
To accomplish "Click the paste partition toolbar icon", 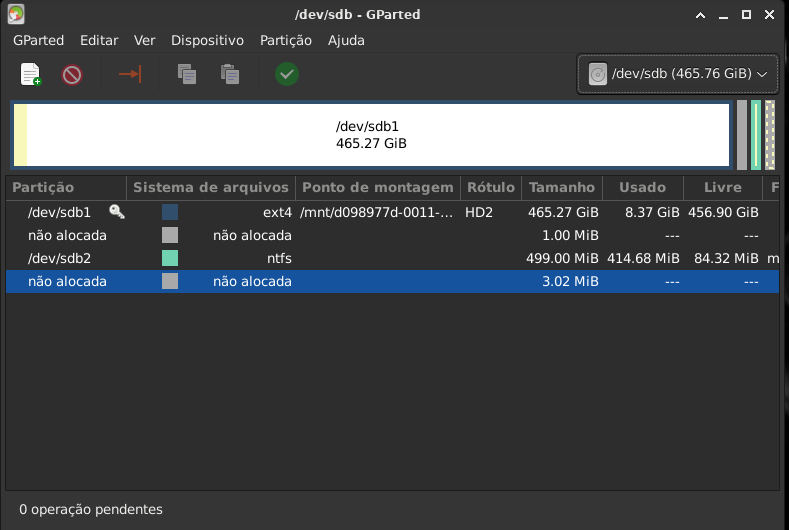I will click(230, 74).
